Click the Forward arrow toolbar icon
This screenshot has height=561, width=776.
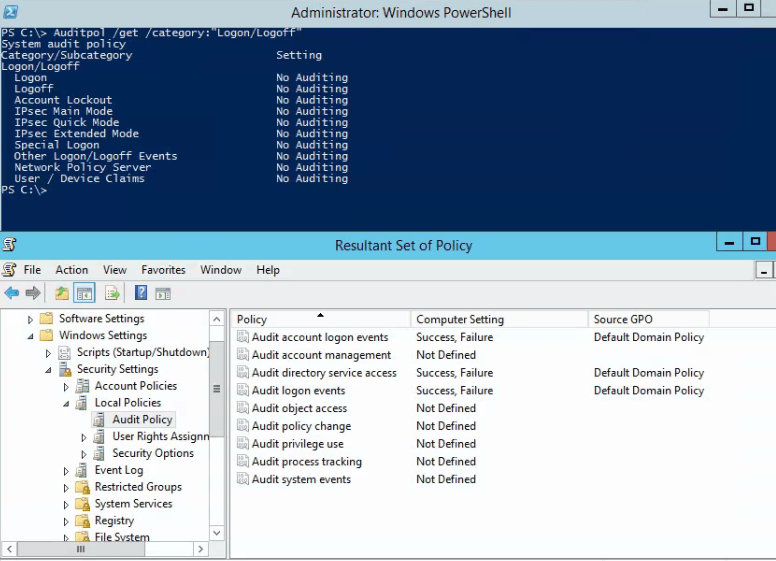click(x=33, y=293)
